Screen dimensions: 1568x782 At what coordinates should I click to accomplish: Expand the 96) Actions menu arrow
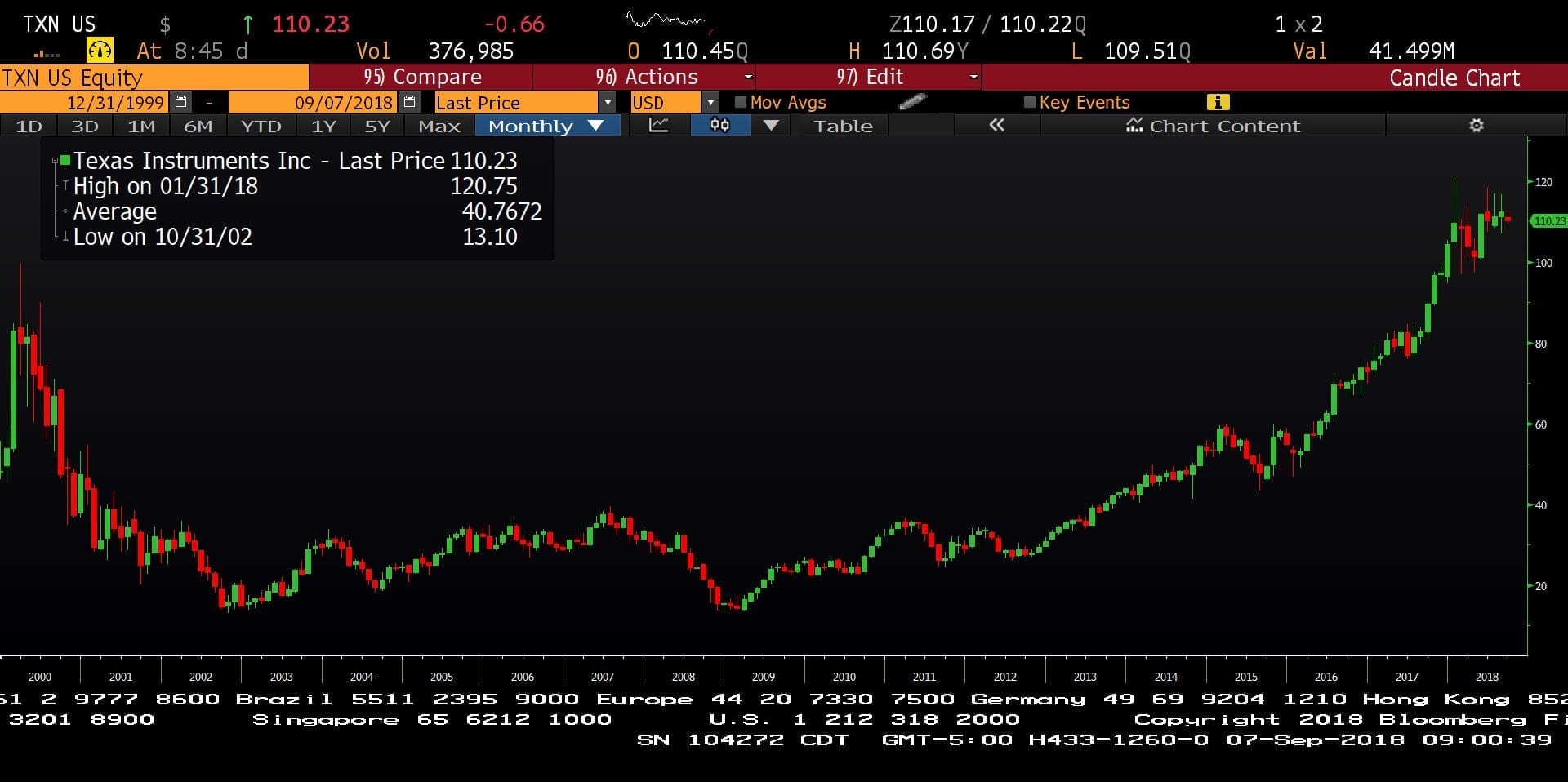(747, 77)
